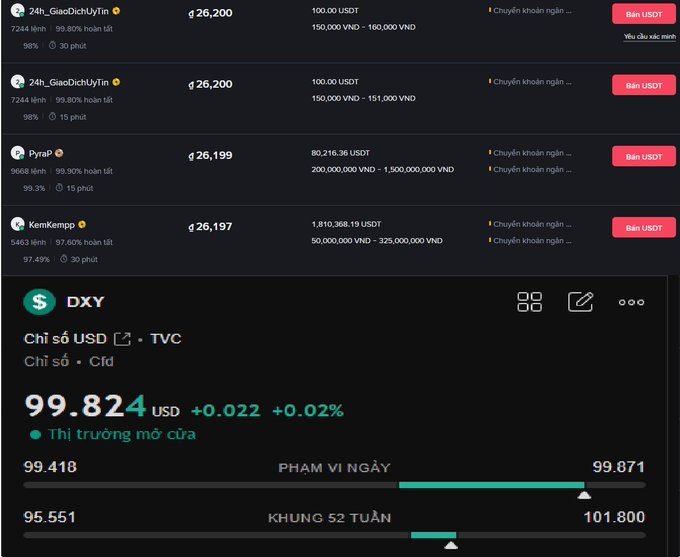
Task: Click PyraP avatar icon
Action: point(17,153)
